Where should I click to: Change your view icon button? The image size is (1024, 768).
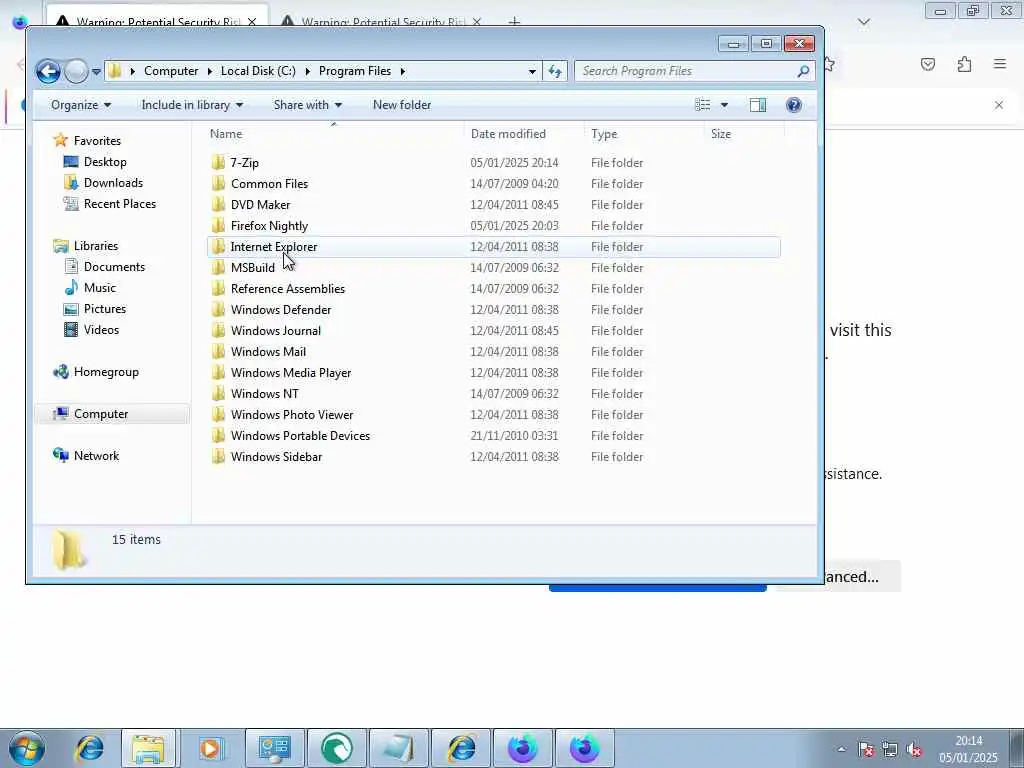[703, 105]
